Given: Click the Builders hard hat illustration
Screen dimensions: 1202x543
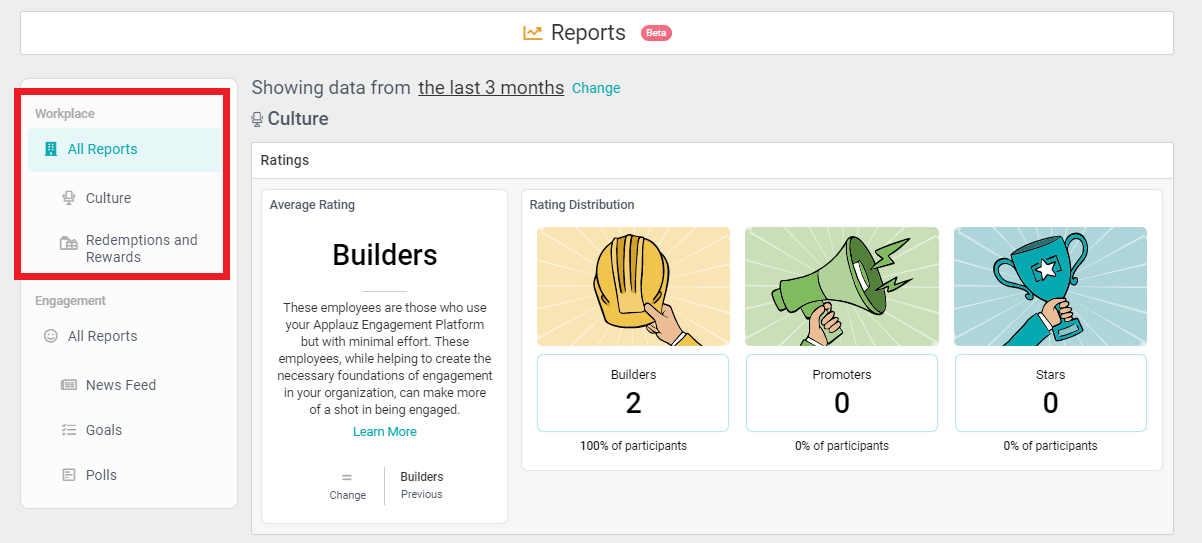Looking at the screenshot, I should click(633, 286).
